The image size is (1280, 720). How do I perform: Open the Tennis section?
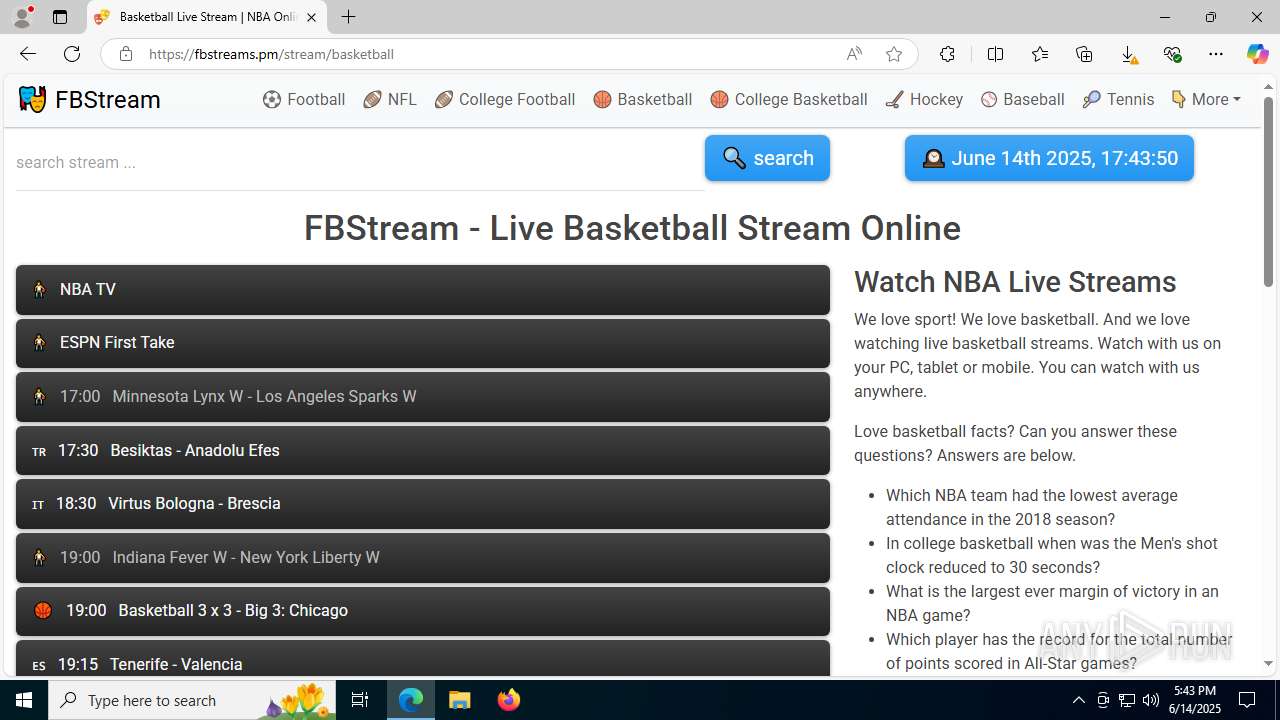pyautogui.click(x=1118, y=99)
